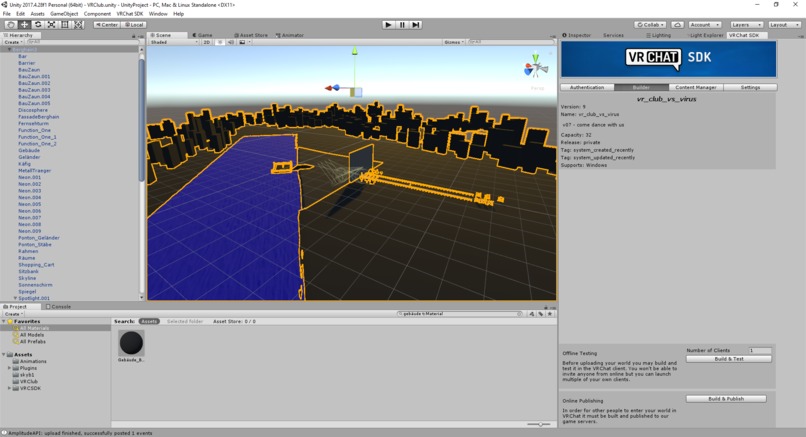Open Project Create dropdown

[x=13, y=314]
